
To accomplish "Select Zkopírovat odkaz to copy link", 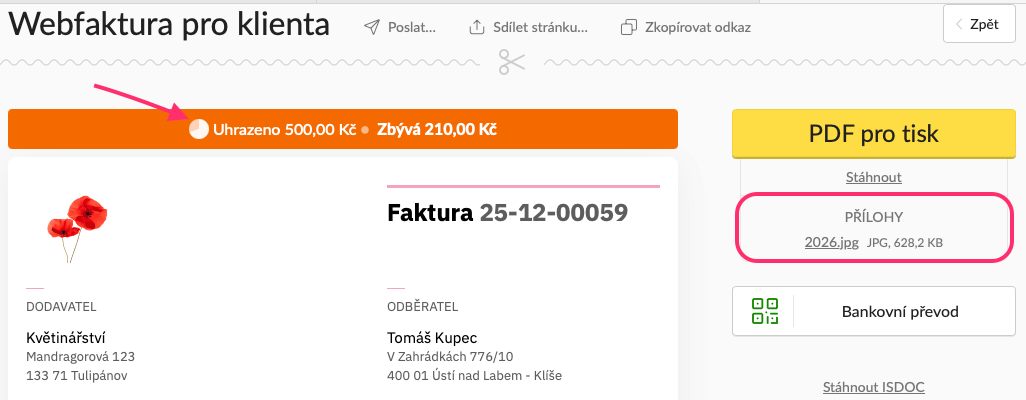I will [x=698, y=27].
